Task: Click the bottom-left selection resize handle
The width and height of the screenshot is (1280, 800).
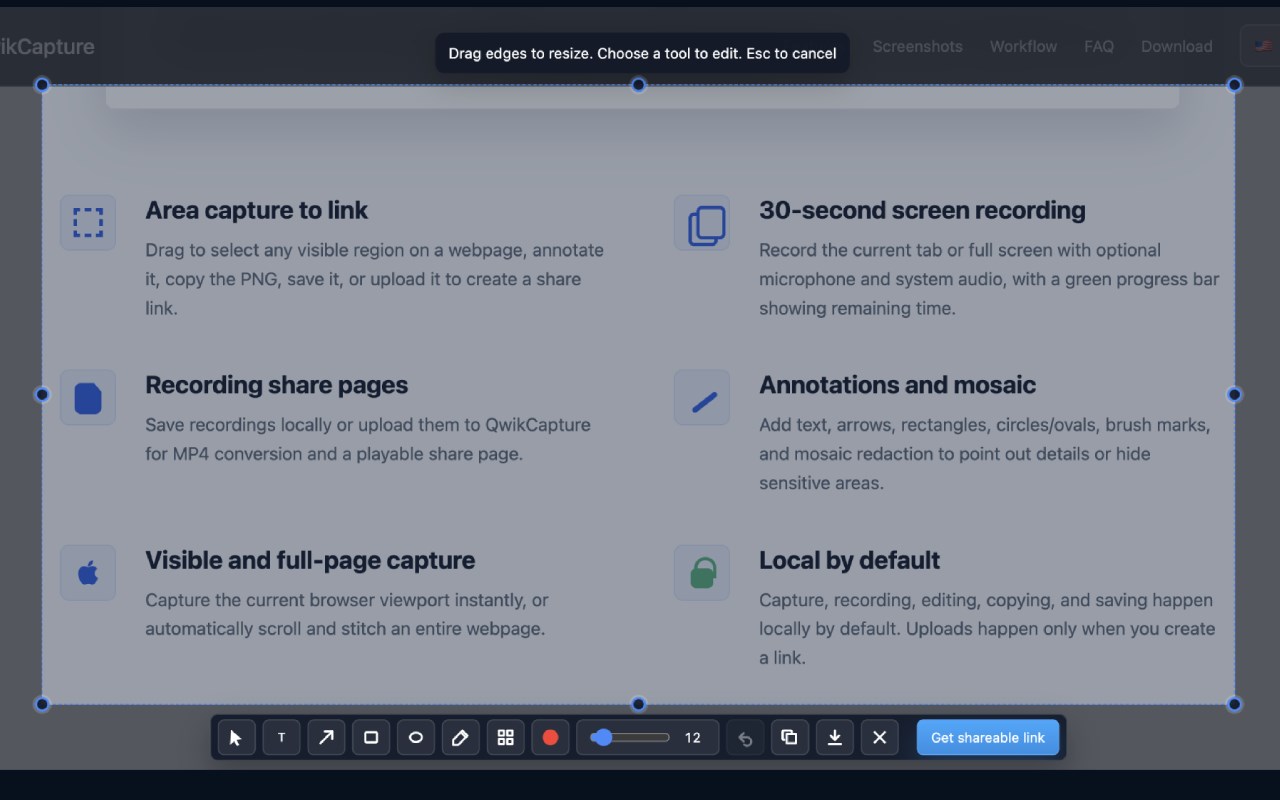Action: coord(42,704)
